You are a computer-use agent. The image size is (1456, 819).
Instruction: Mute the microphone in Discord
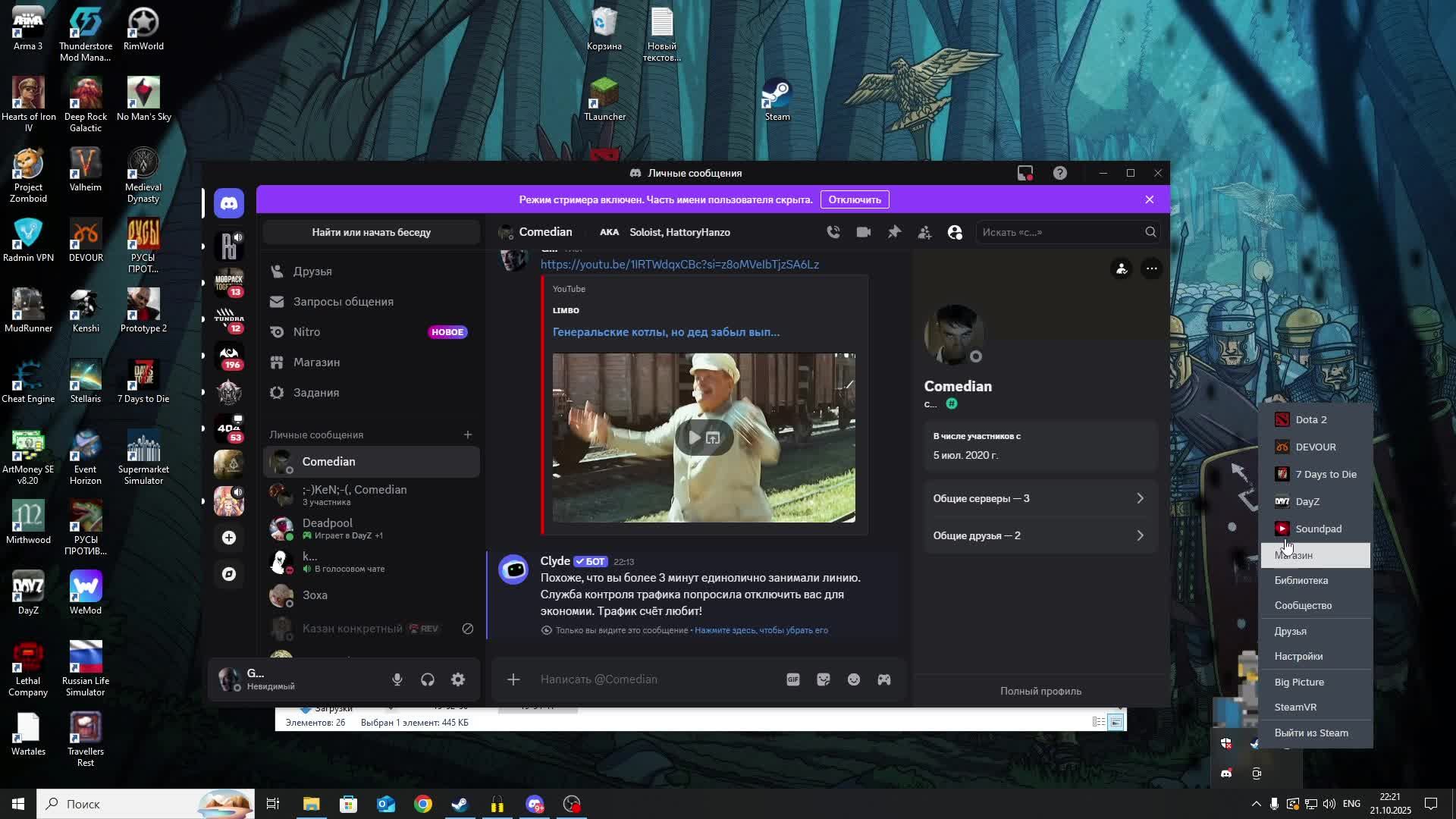point(397,679)
